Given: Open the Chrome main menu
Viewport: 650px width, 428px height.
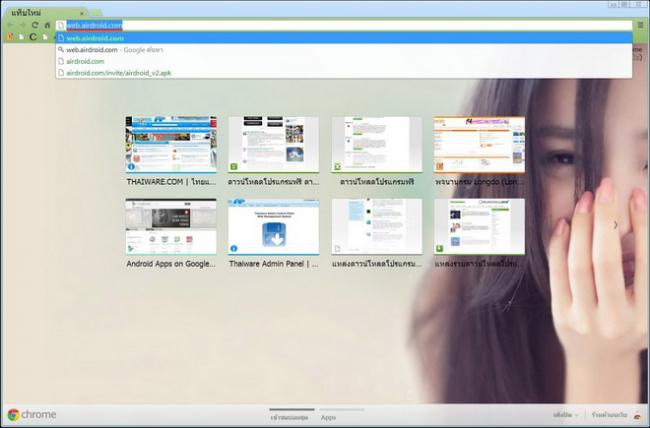Looking at the screenshot, I should 640,25.
